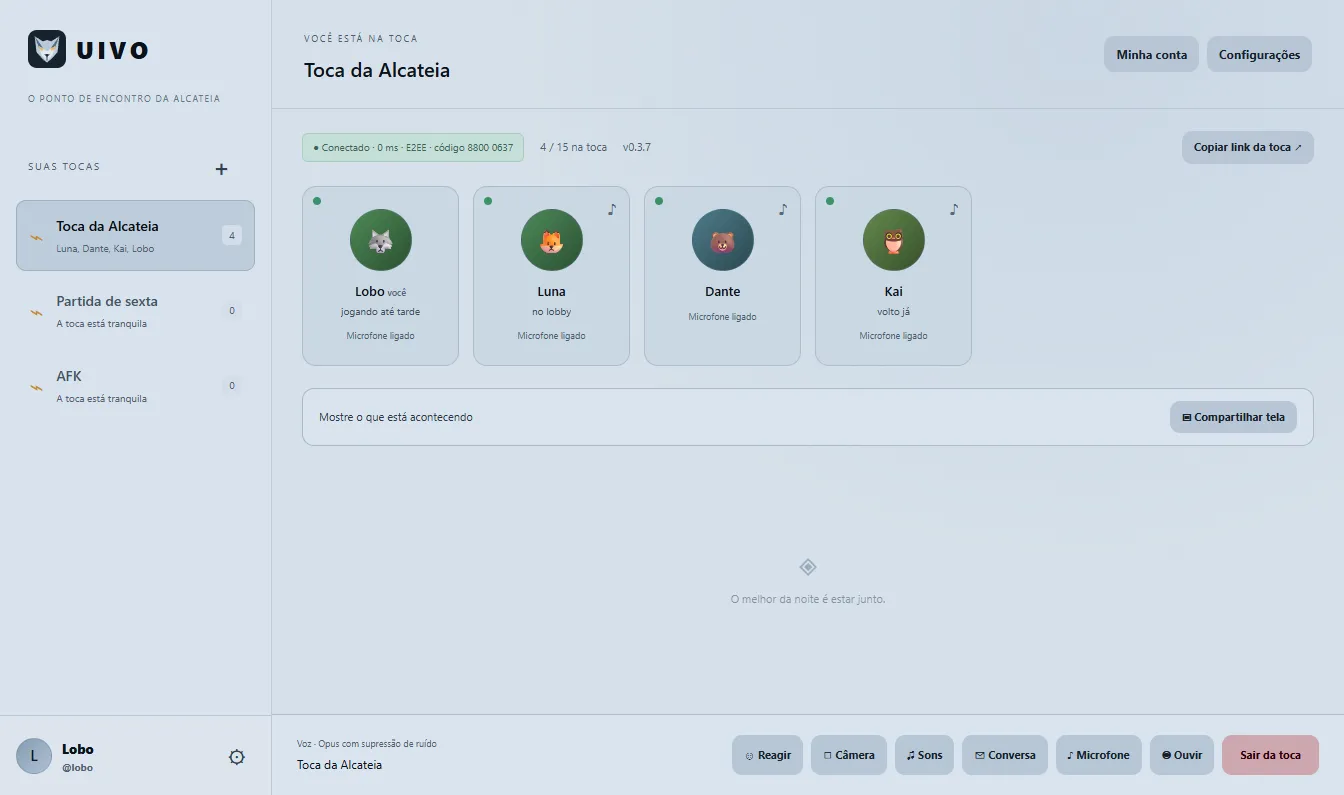The image size is (1344, 795).
Task: Toggle the Câmera button
Action: pos(849,755)
